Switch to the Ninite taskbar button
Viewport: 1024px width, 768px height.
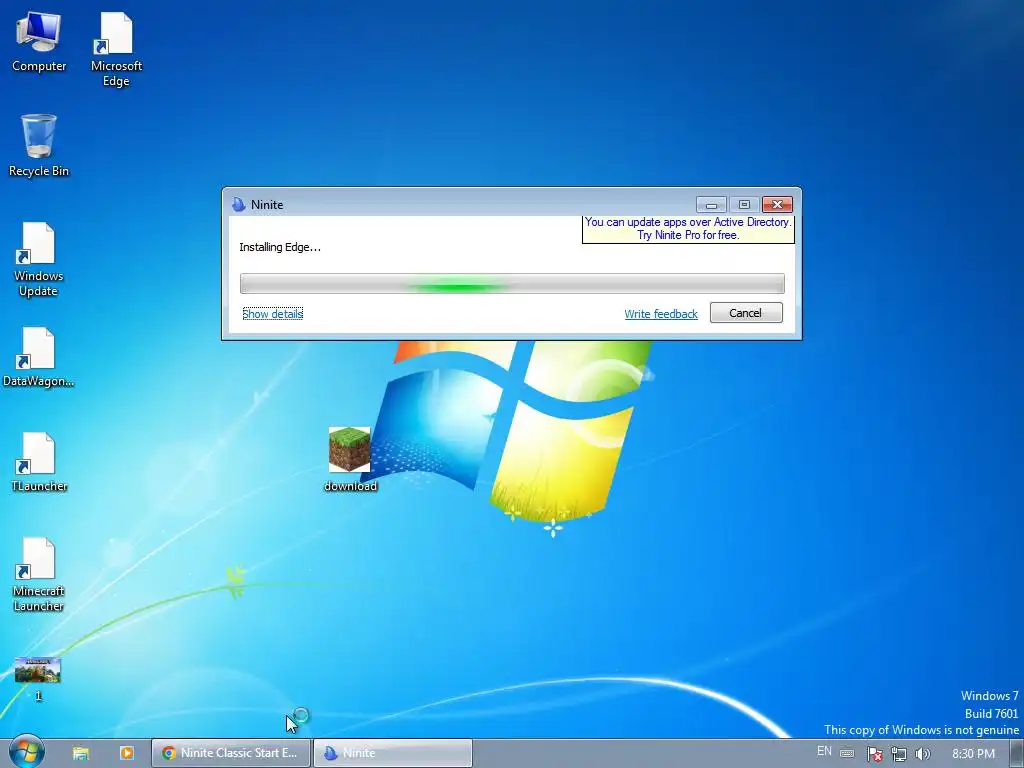point(392,753)
